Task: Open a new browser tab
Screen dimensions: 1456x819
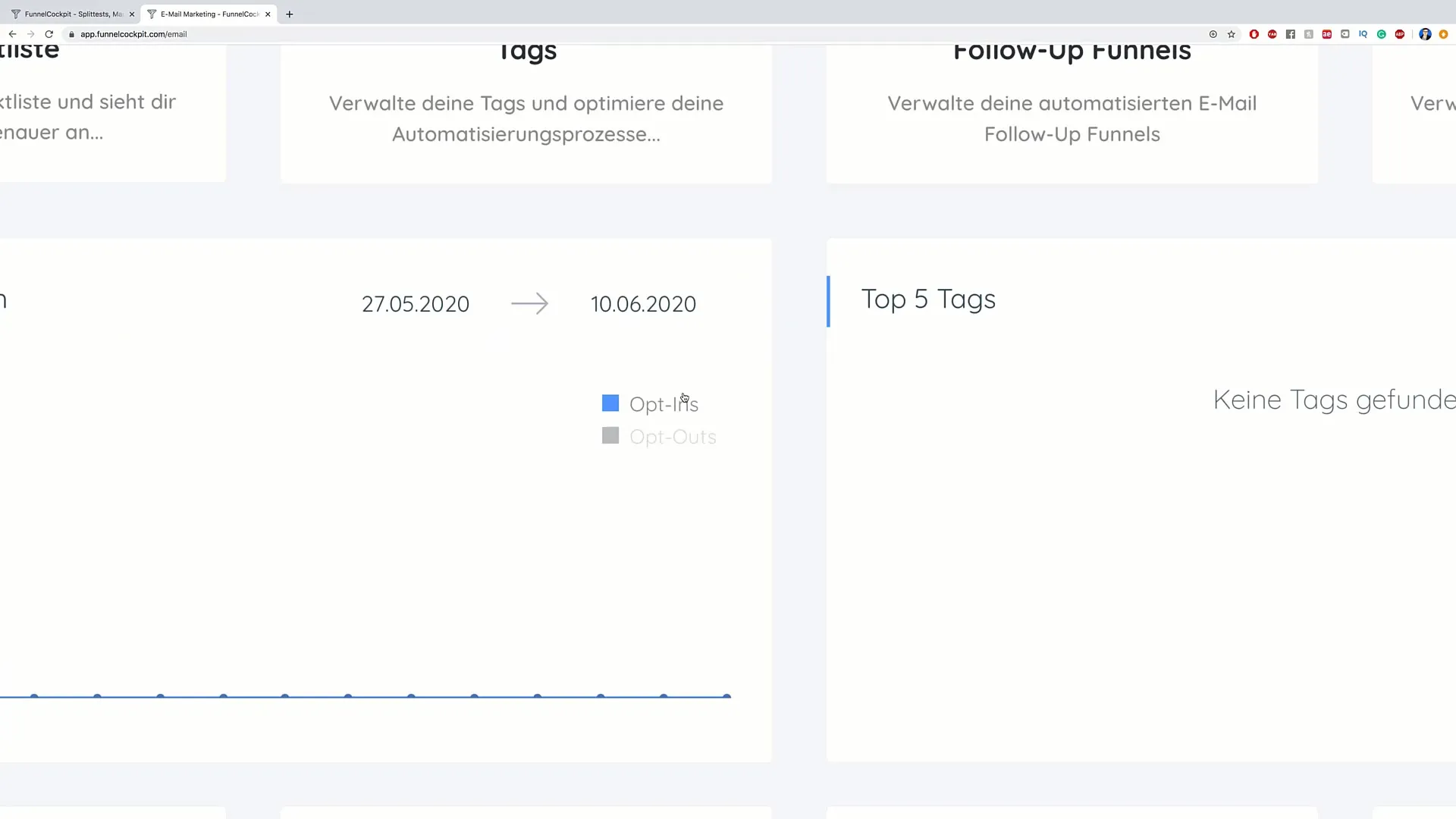Action: click(290, 14)
